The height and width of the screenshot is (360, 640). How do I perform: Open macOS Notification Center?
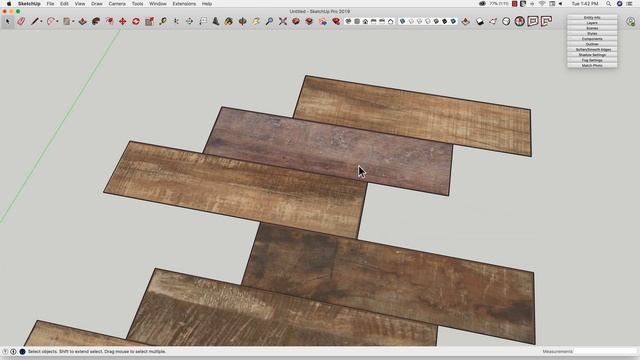630,4
